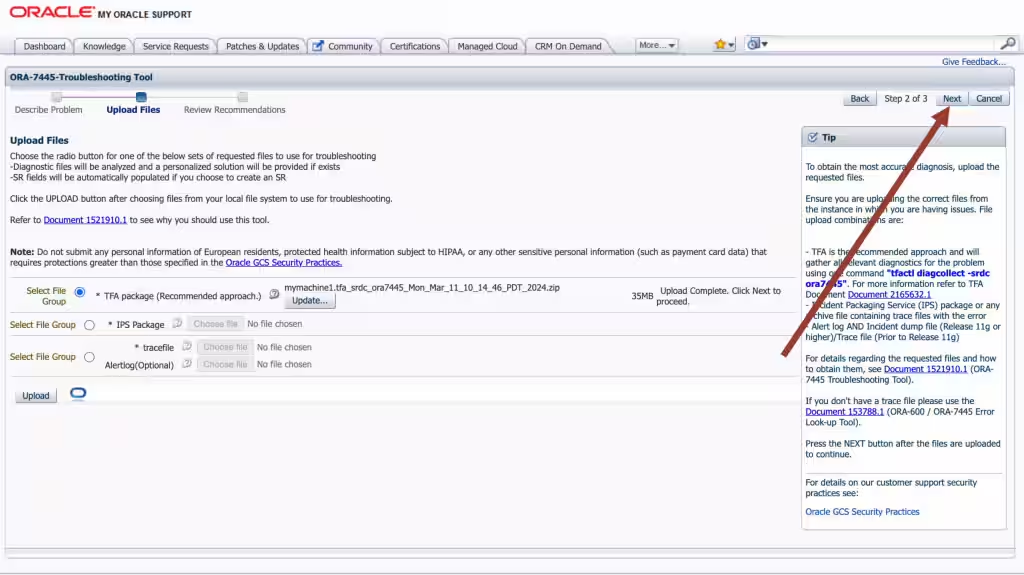Click help icon next to IPS Package
Viewport: 1024px width, 575px height.
coord(177,323)
